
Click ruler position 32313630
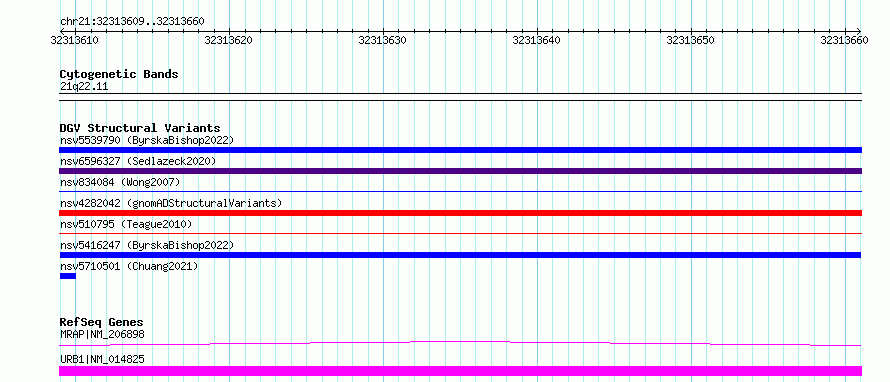pos(383,40)
